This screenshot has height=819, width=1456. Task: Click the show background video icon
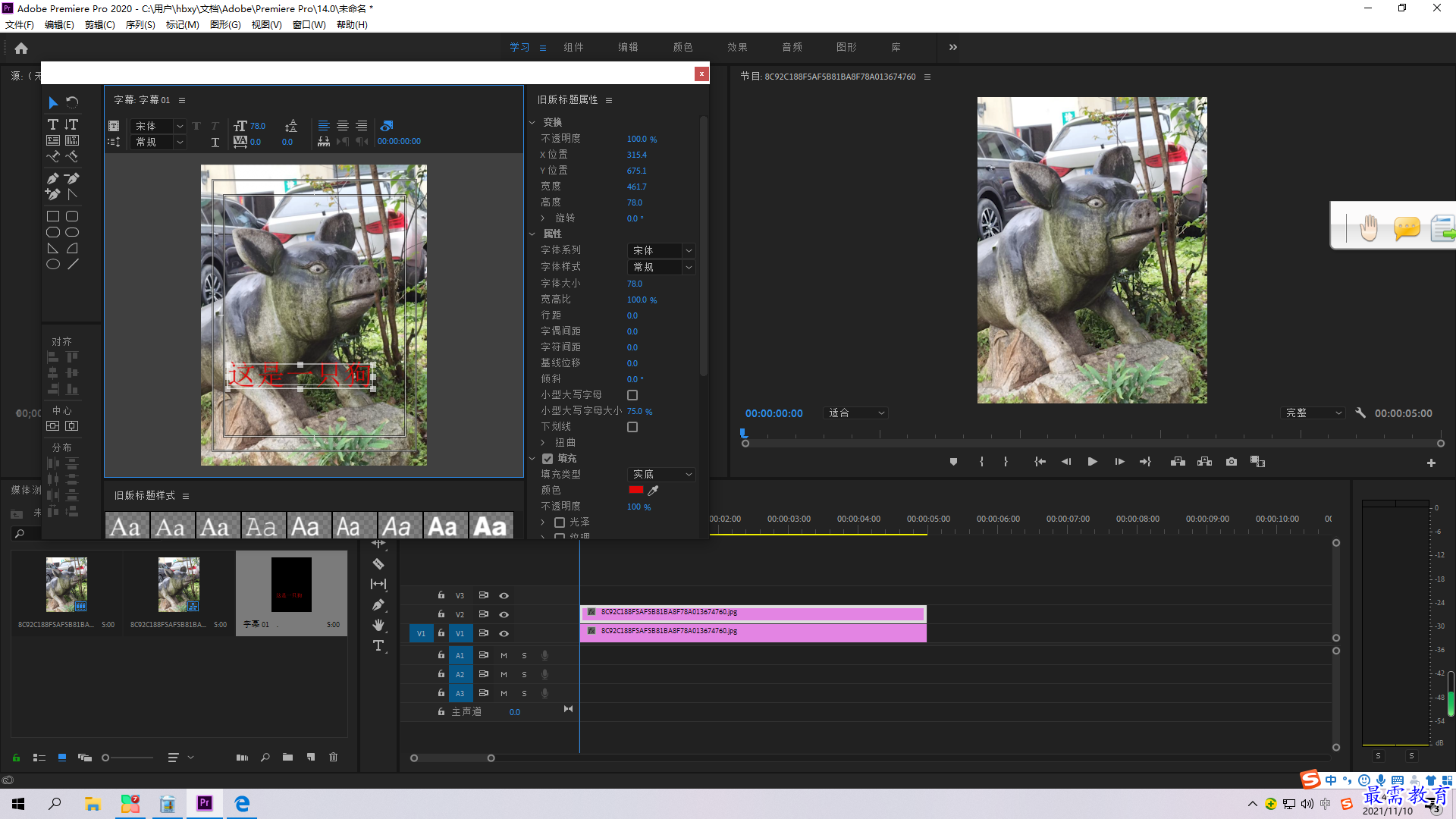[x=387, y=126]
